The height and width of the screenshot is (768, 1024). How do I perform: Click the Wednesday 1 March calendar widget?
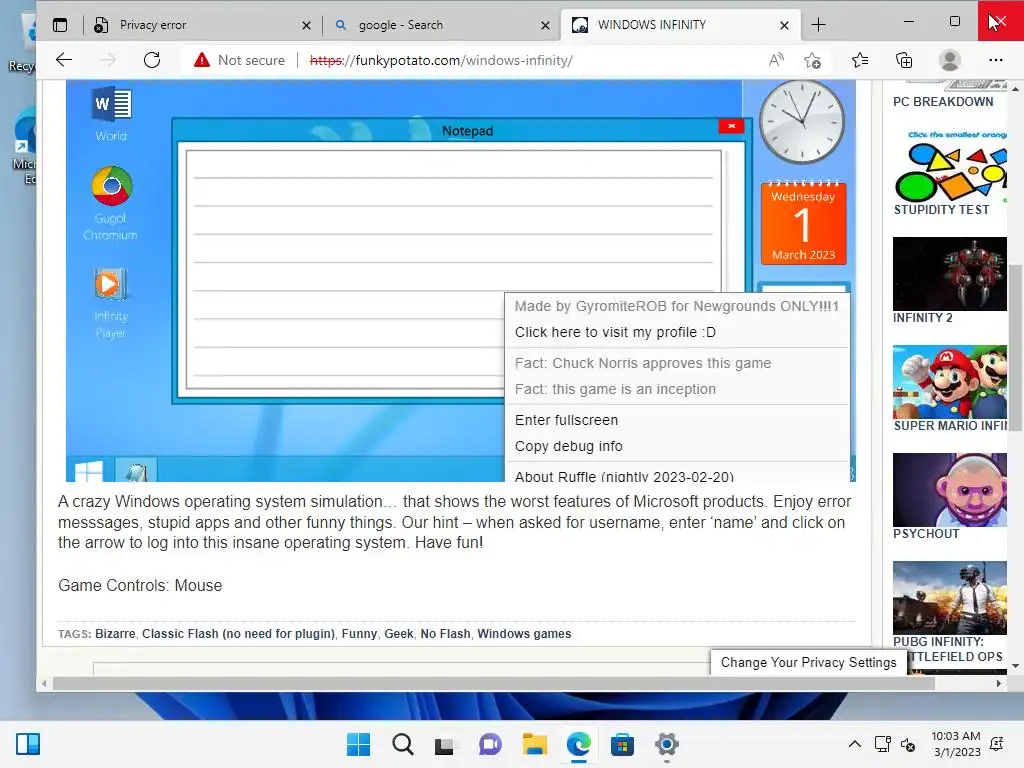(x=803, y=223)
